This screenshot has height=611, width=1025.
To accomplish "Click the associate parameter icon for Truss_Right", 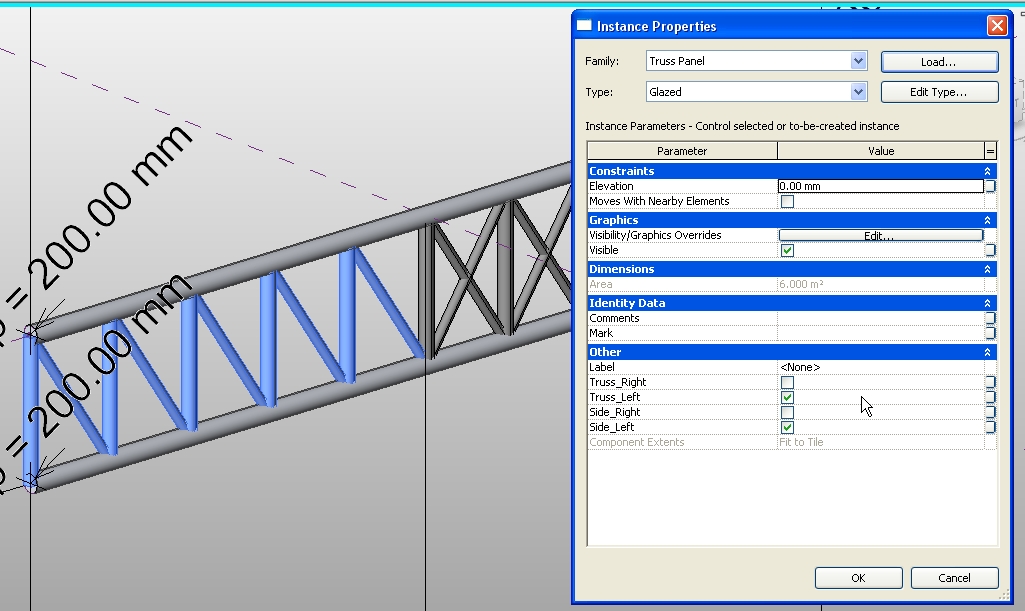I will tap(991, 382).
